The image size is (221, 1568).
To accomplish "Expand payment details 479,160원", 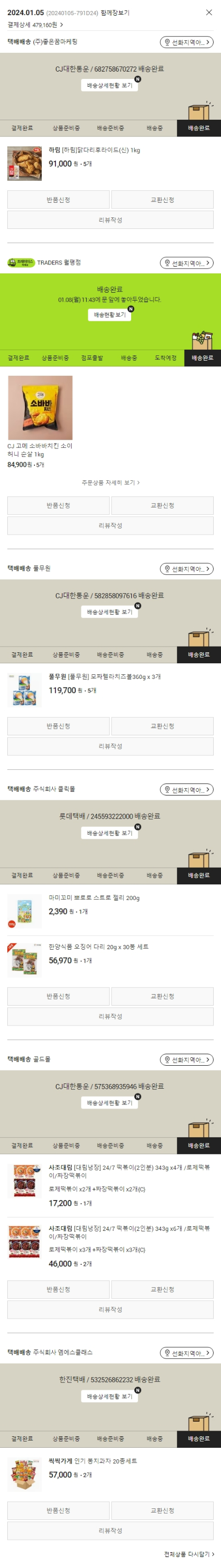I will pos(36,25).
